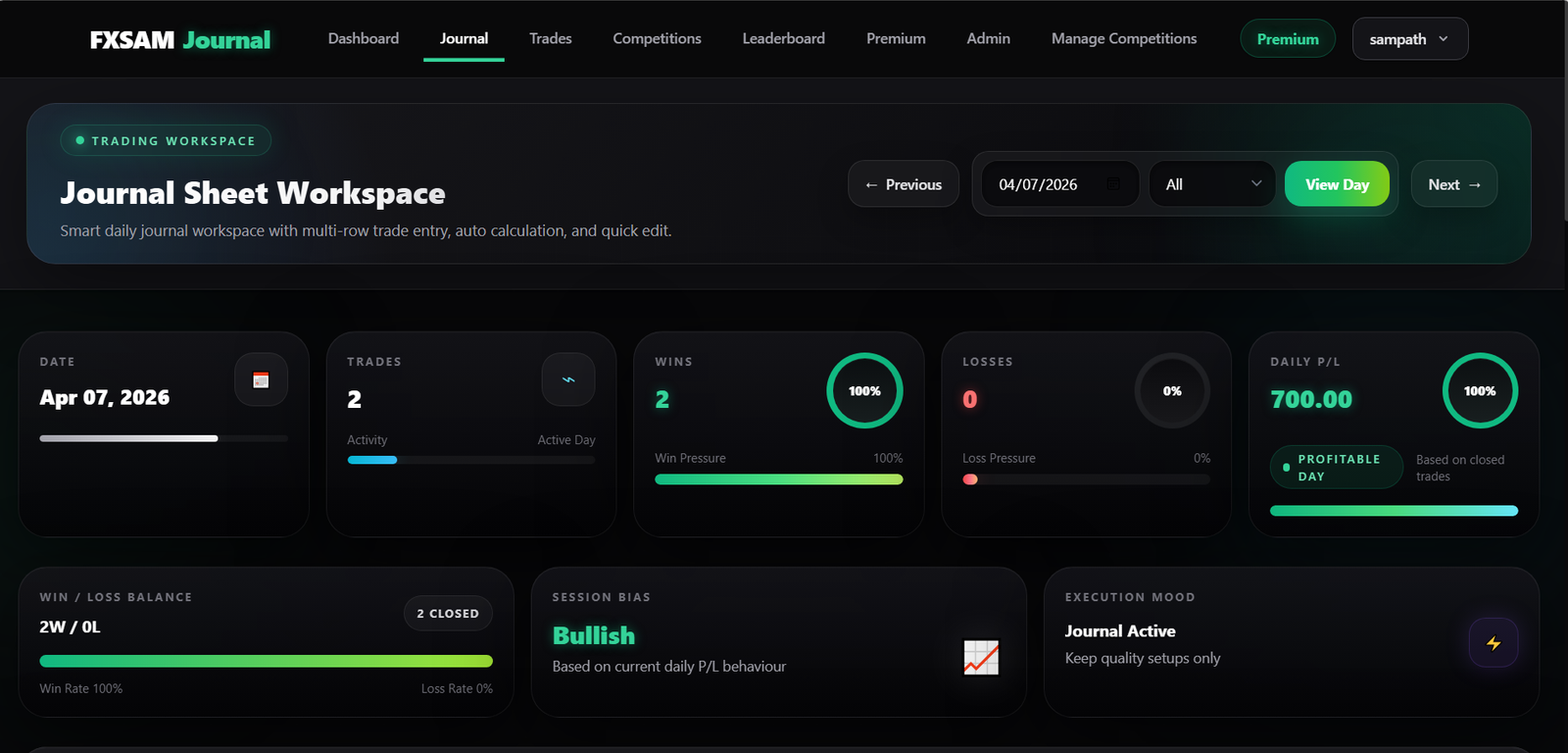Click the activity pulse icon in Trades card
The height and width of the screenshot is (753, 1568).
pyautogui.click(x=568, y=379)
